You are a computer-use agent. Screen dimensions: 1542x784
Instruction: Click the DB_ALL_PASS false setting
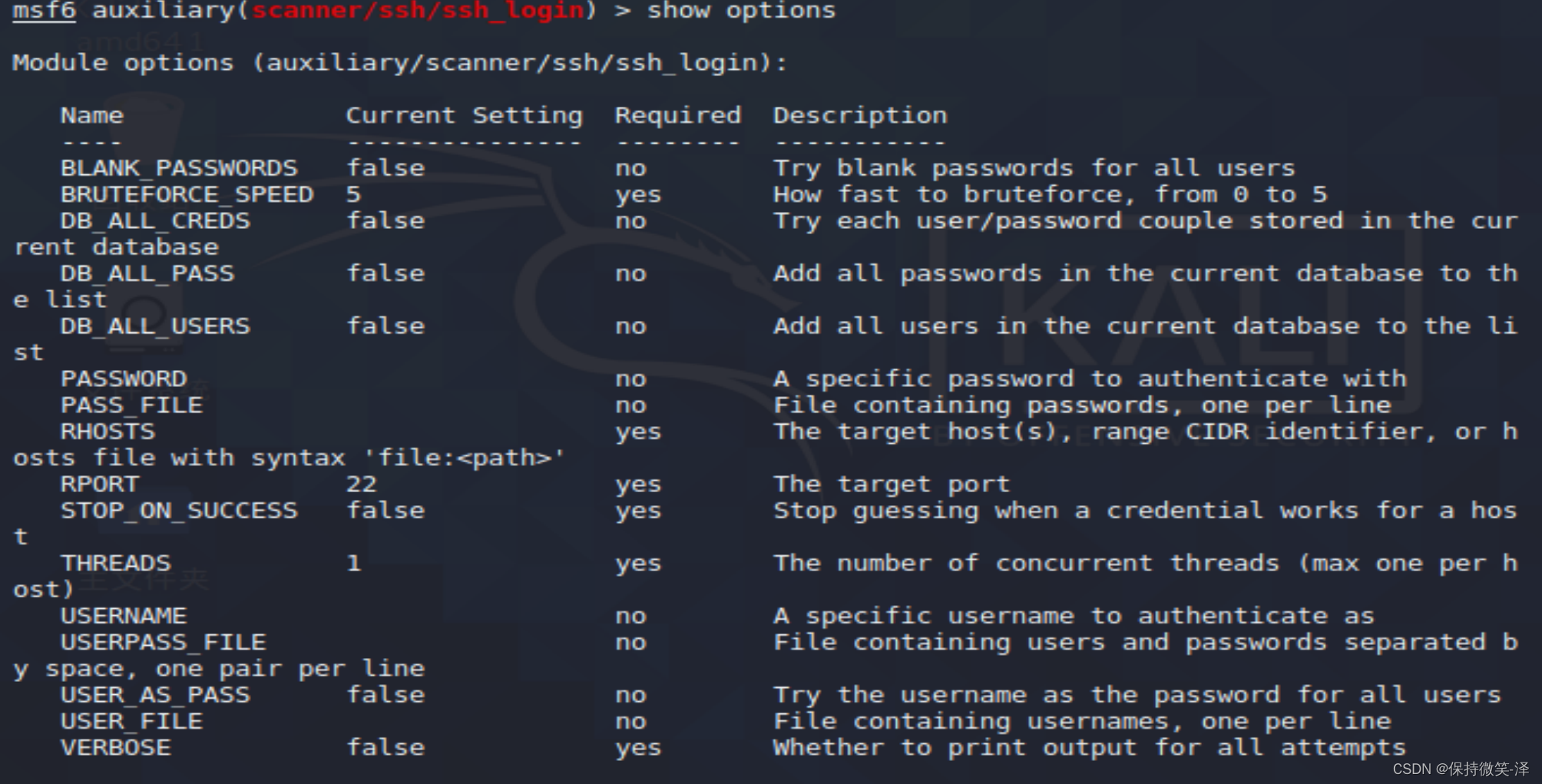385,273
